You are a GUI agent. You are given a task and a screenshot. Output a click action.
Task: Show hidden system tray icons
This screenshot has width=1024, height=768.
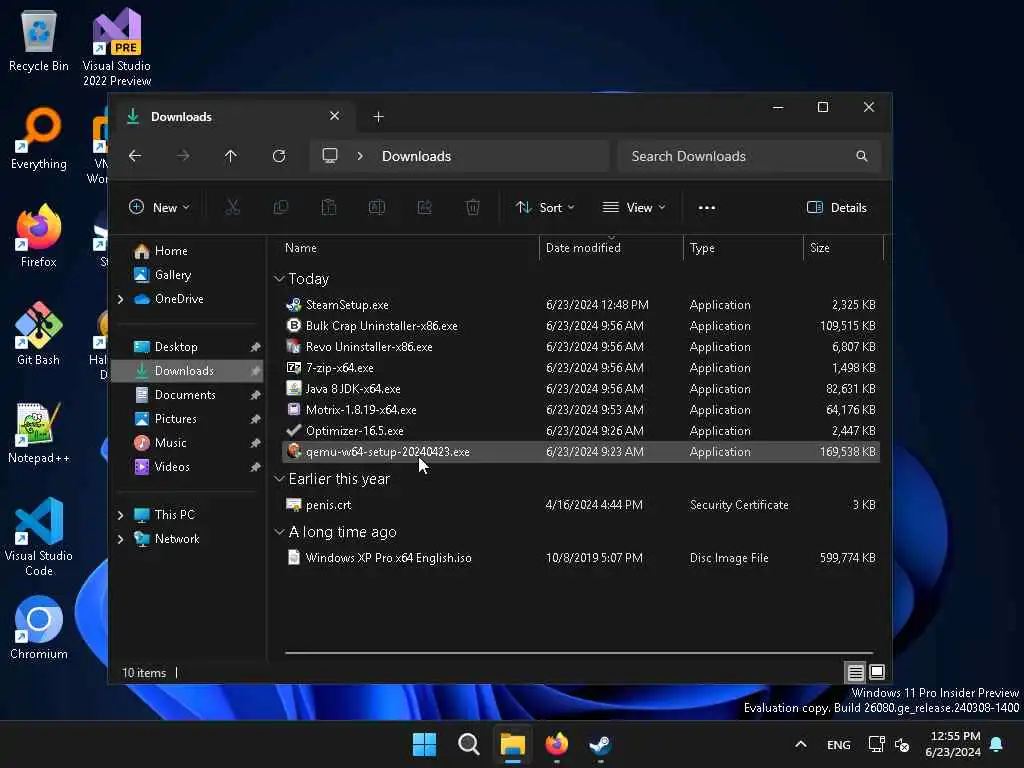tap(801, 744)
